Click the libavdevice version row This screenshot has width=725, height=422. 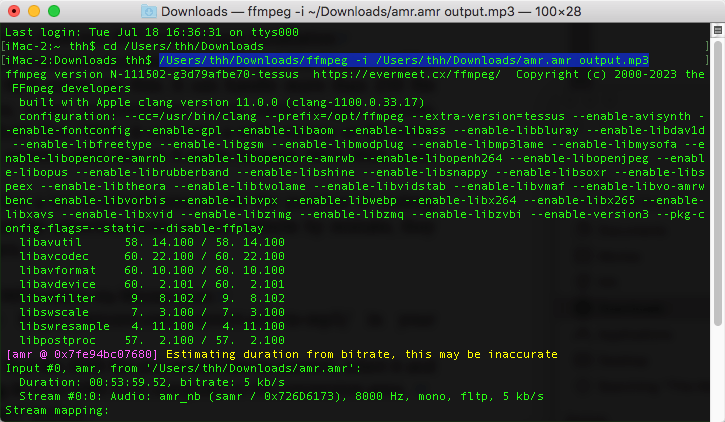(x=152, y=284)
